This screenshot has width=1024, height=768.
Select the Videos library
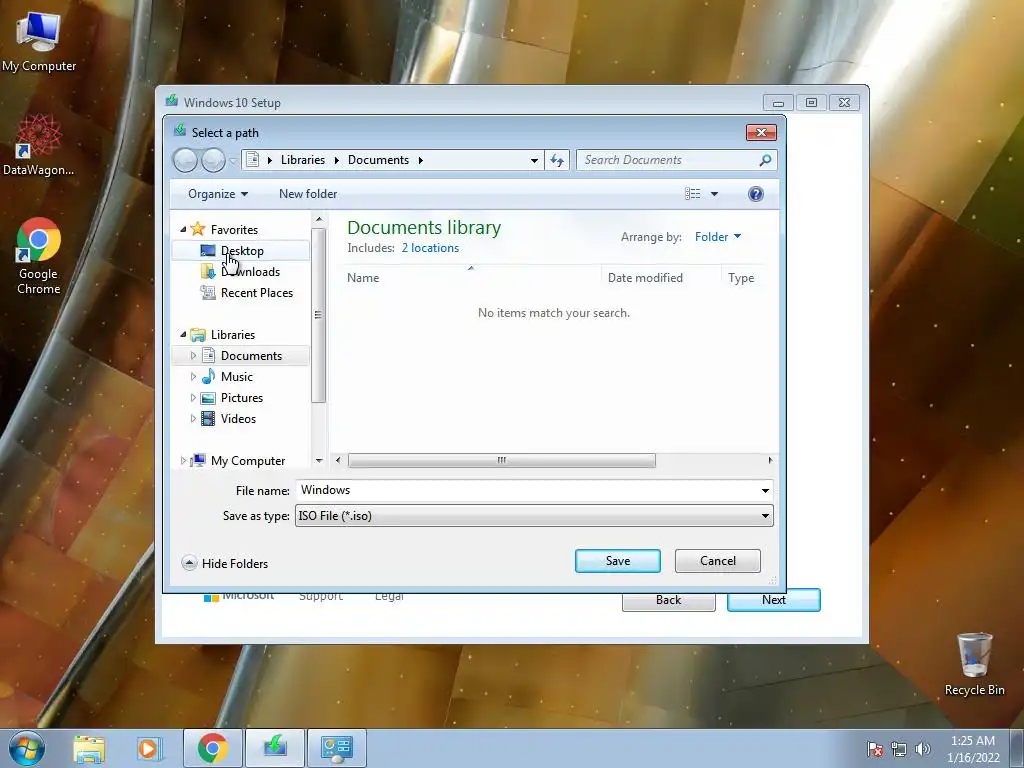[x=240, y=419]
